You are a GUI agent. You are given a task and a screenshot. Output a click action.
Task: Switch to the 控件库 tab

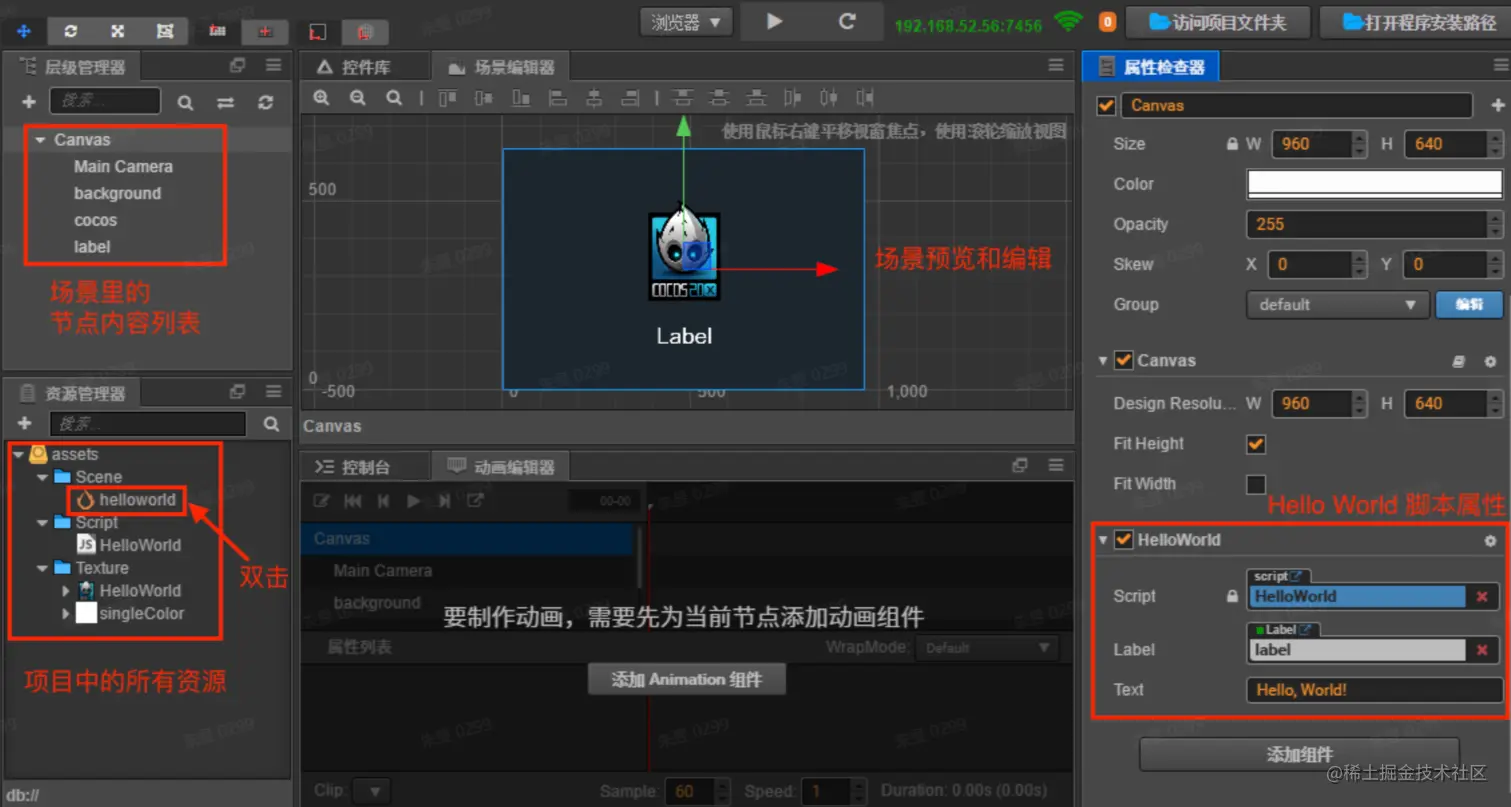(354, 68)
